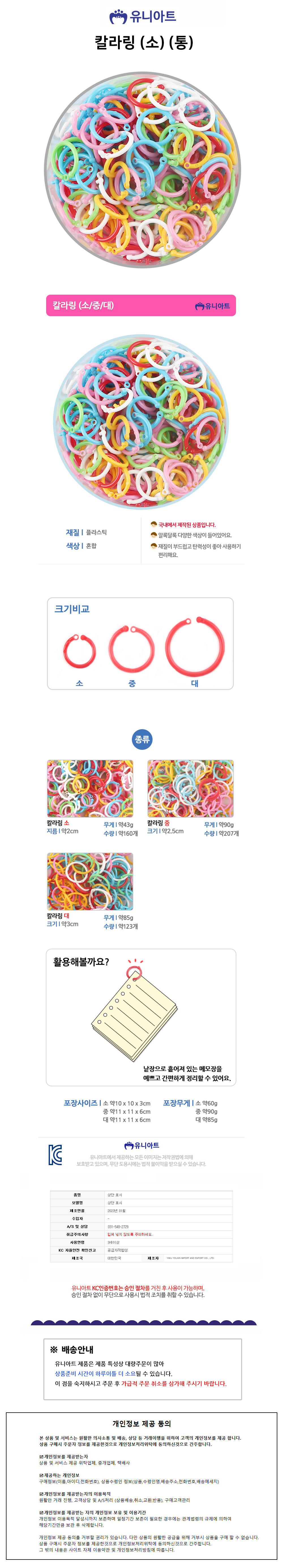The width and height of the screenshot is (283, 1568).
Task: Click the pink 칼라링 (소/중/대) banner title
Action: 83,306
